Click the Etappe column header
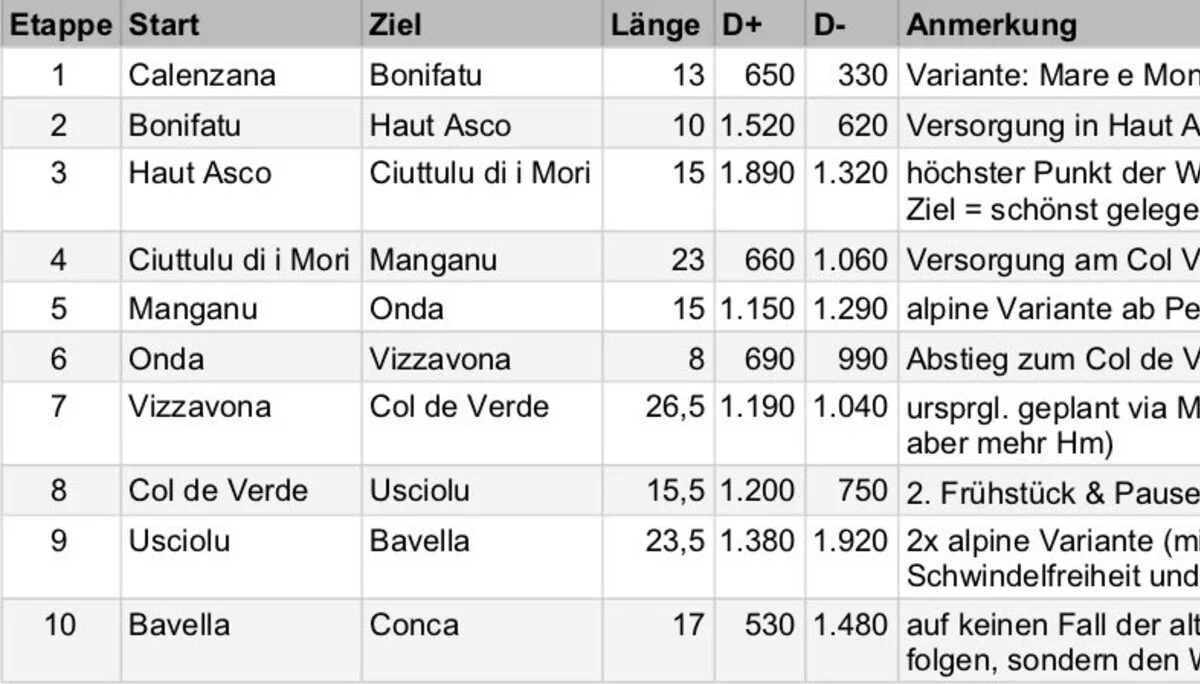This screenshot has width=1200, height=684. click(60, 25)
